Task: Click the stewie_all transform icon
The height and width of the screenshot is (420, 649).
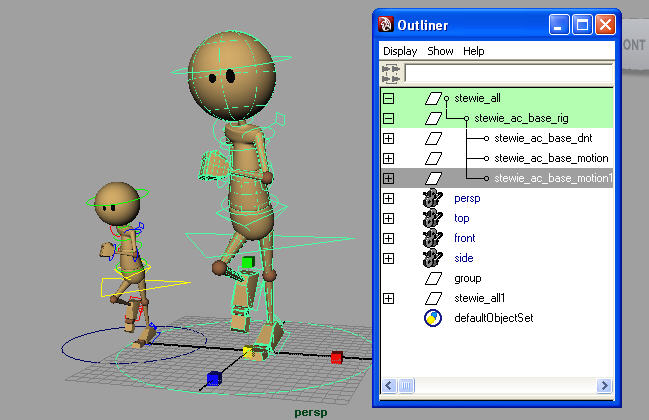Action: (433, 98)
